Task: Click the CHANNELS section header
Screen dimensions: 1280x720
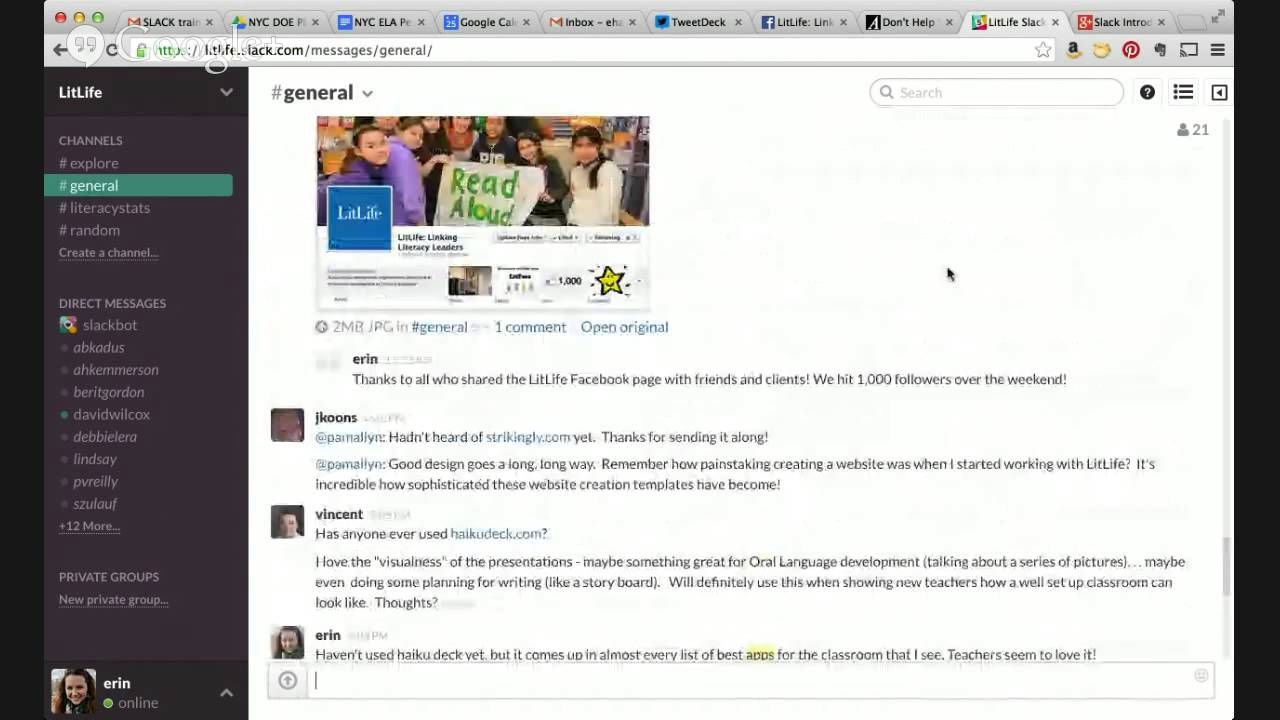Action: tap(90, 141)
